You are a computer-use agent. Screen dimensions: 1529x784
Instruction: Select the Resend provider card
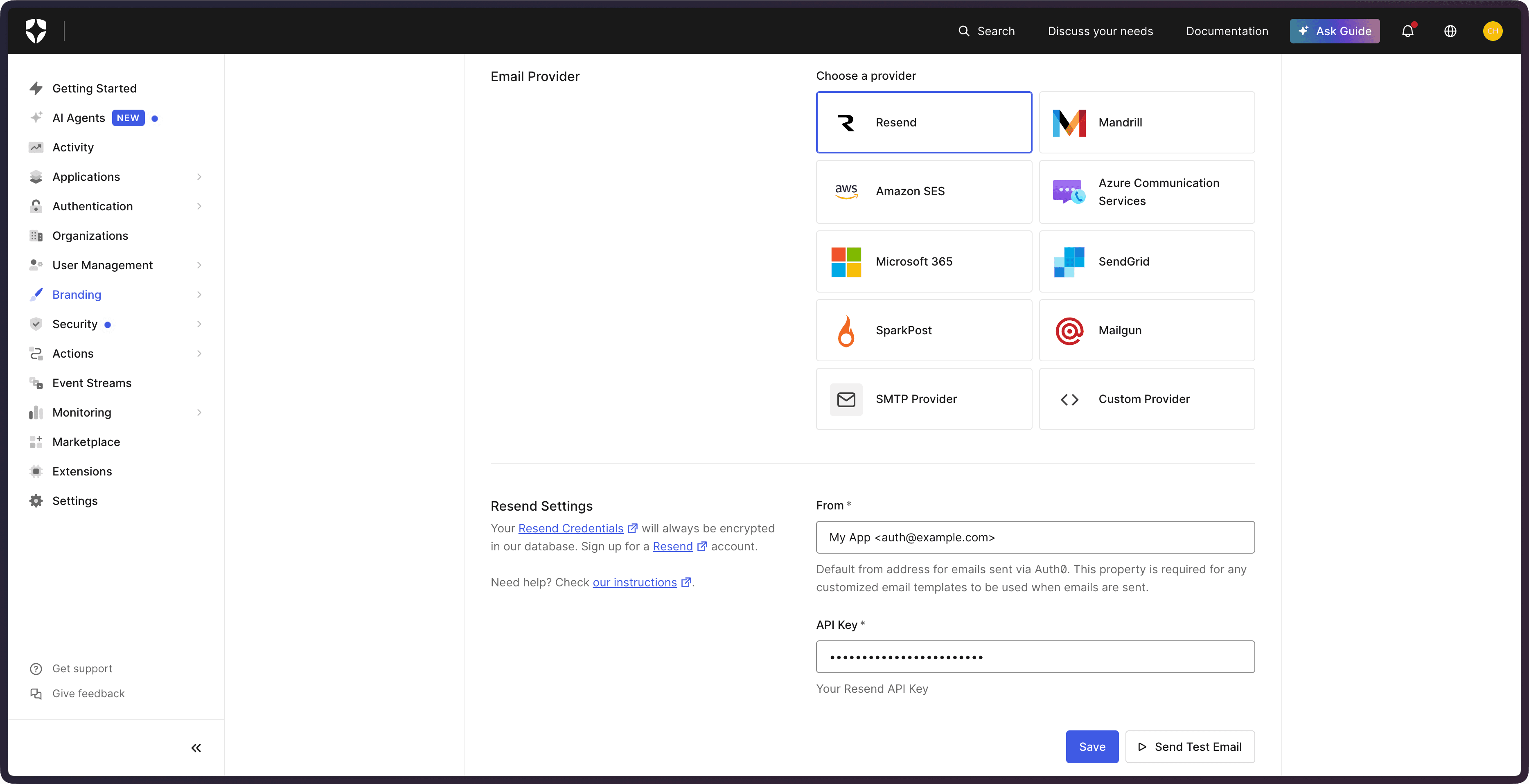(x=924, y=122)
